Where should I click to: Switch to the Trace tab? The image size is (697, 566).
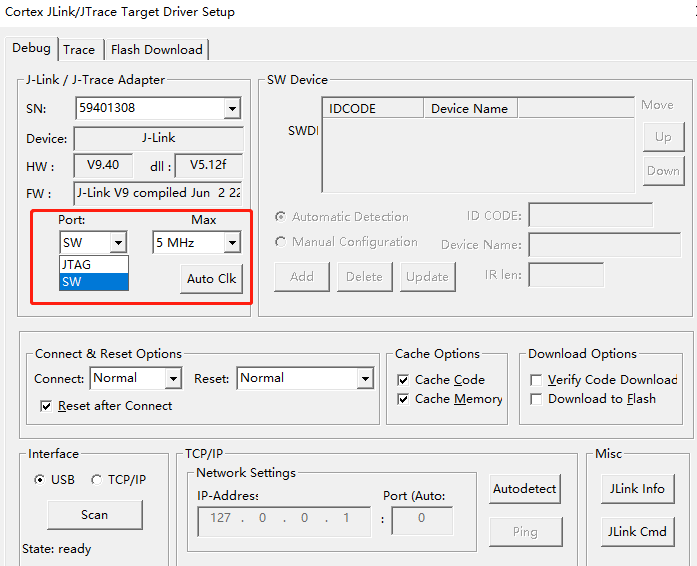pos(79,49)
